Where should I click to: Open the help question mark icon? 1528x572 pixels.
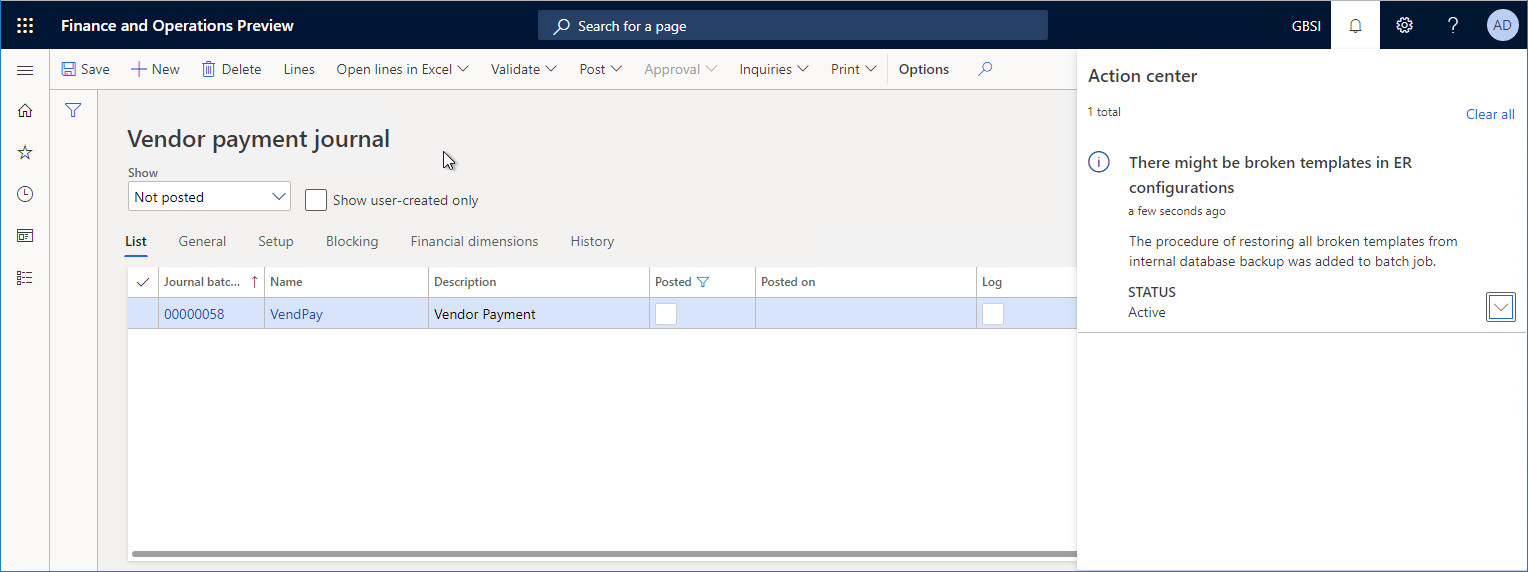pyautogui.click(x=1453, y=25)
